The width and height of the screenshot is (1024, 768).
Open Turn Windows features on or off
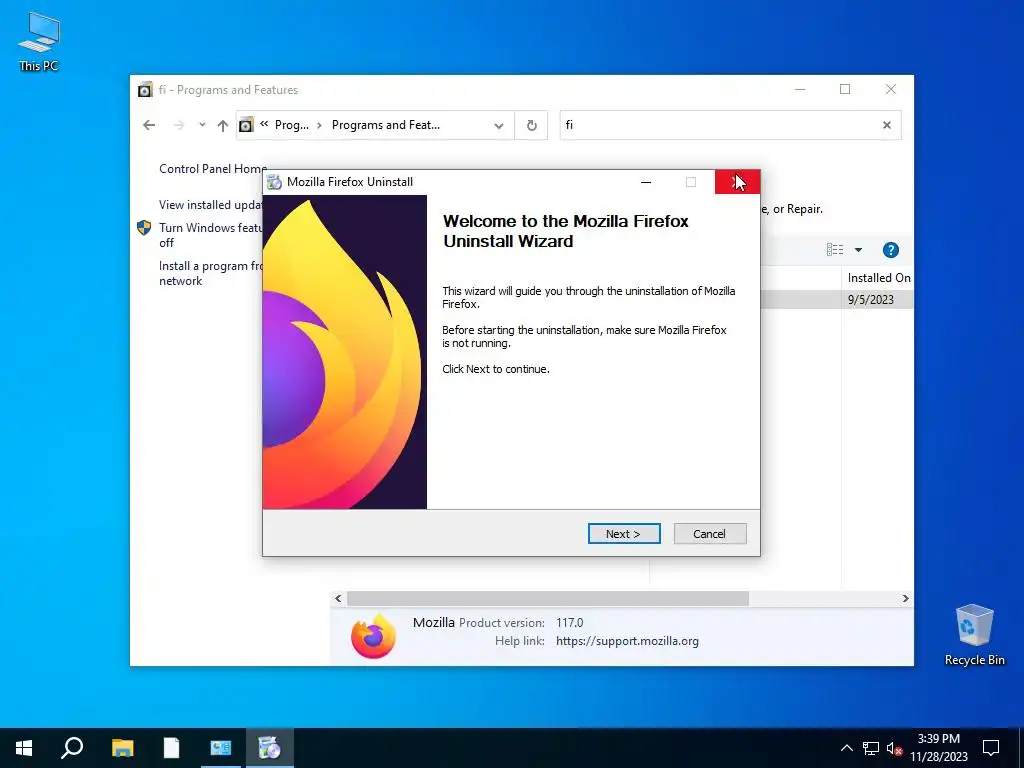tap(211, 235)
